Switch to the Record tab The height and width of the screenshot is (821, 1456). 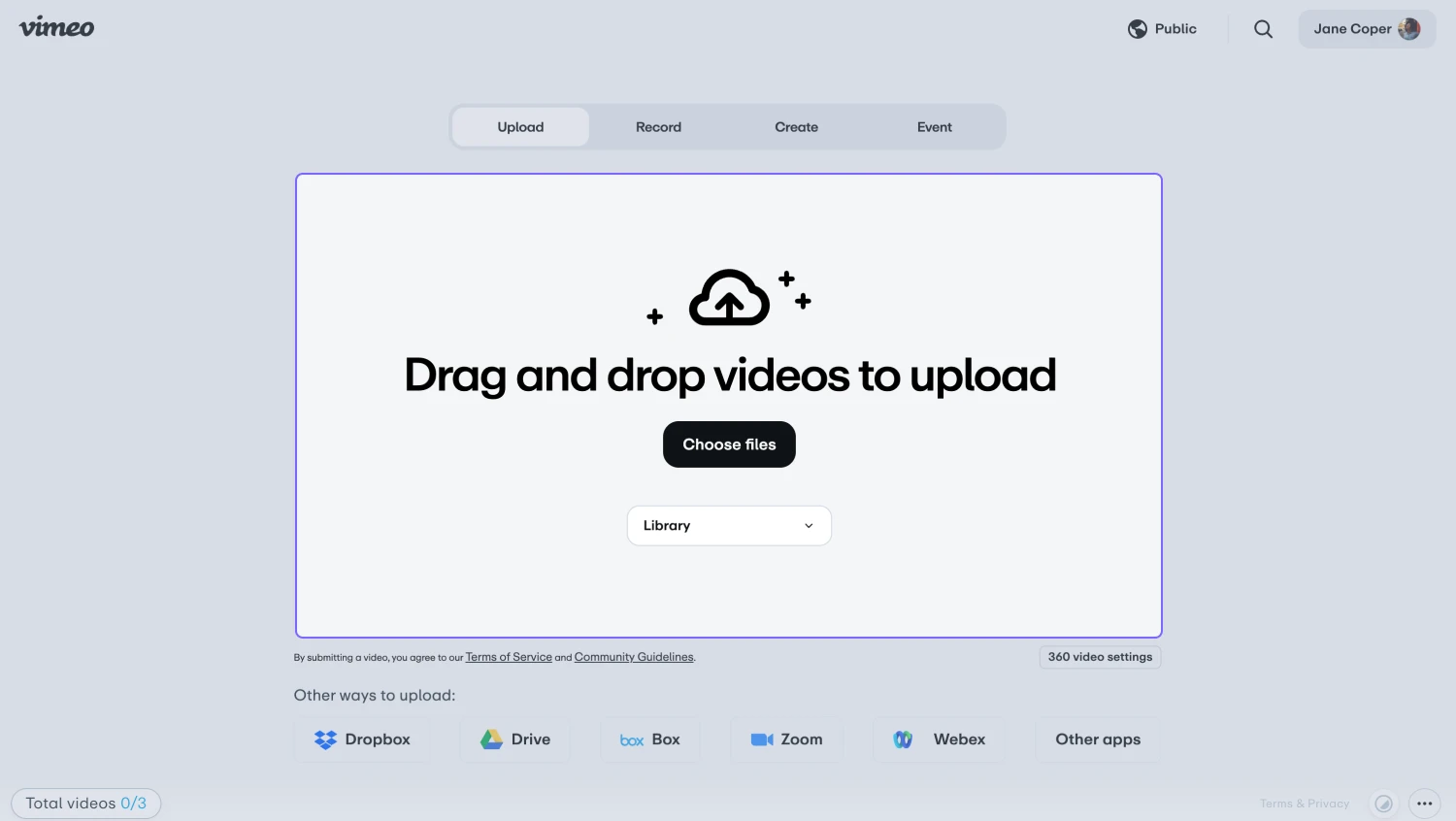click(658, 127)
